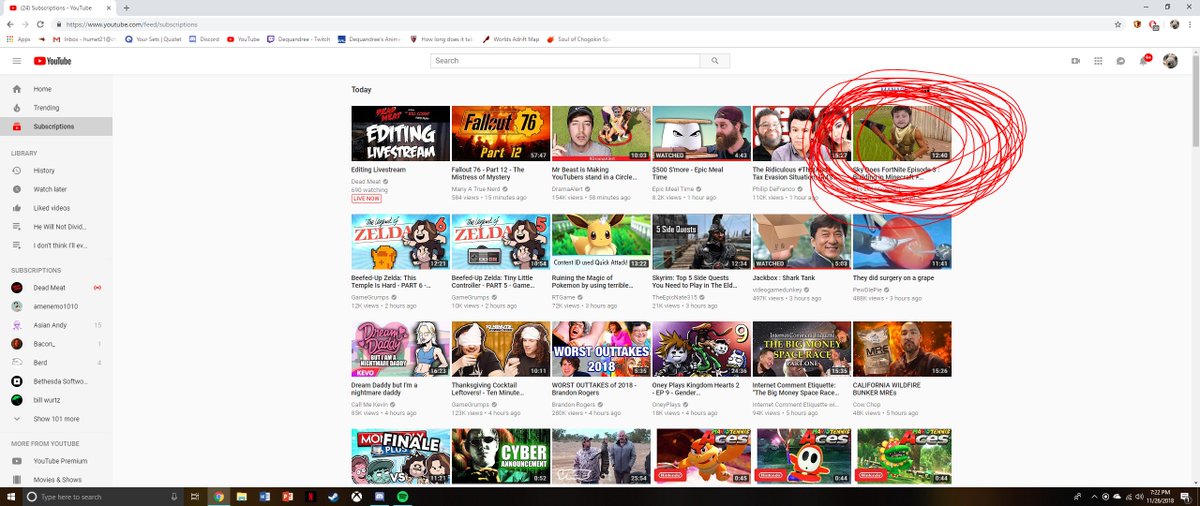This screenshot has width=1200, height=506.
Task: Open the Dequandree - Twitch bookmark
Action: pos(299,39)
